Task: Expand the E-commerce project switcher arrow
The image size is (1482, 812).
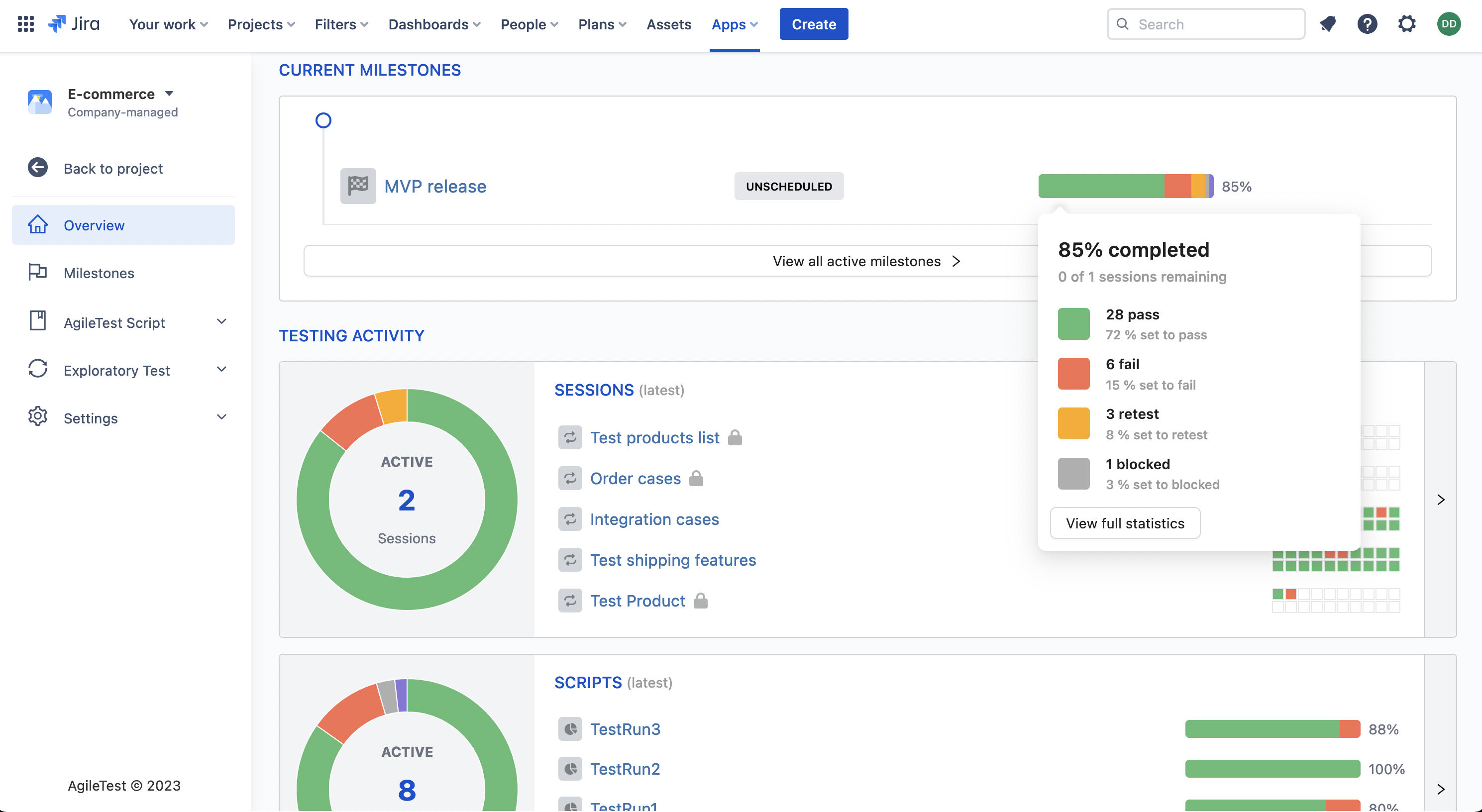Action: click(169, 93)
